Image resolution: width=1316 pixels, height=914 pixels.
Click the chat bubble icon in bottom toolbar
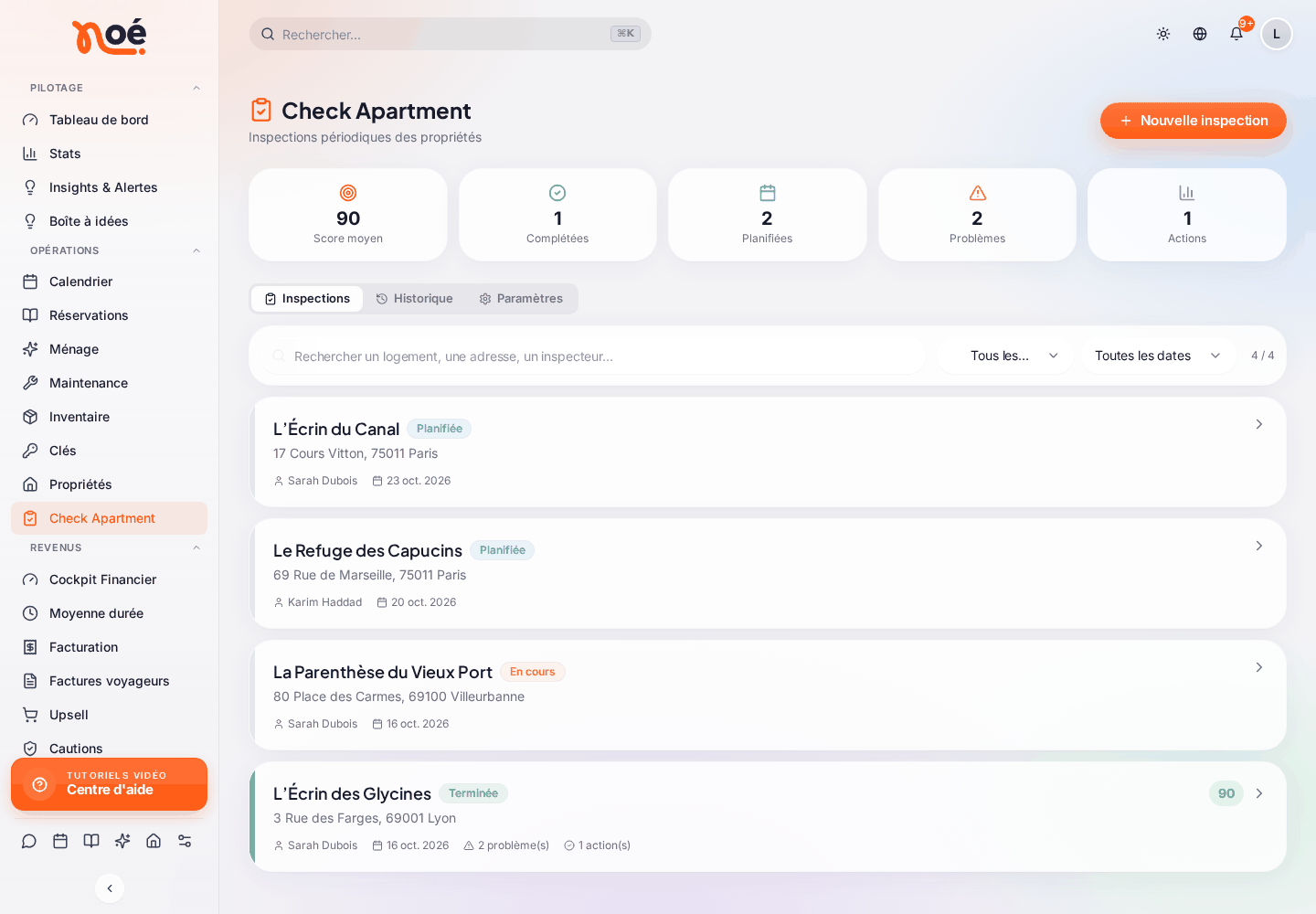pyautogui.click(x=29, y=841)
